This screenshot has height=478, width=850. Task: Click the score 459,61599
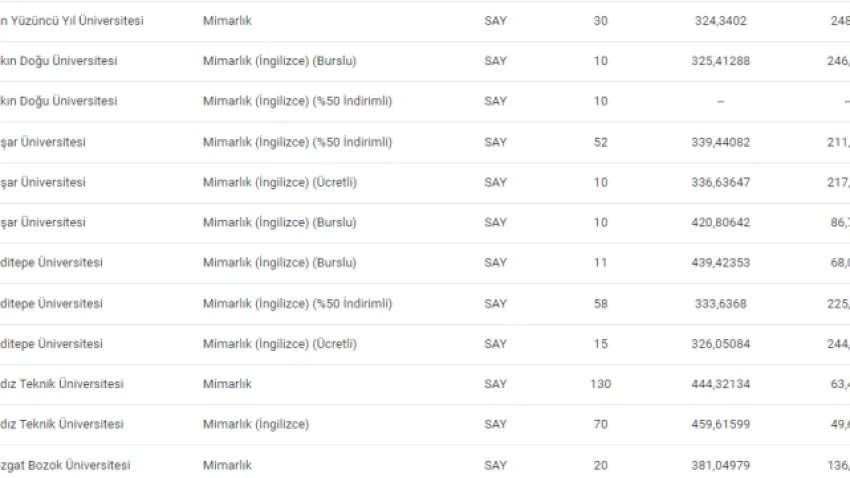(x=720, y=424)
